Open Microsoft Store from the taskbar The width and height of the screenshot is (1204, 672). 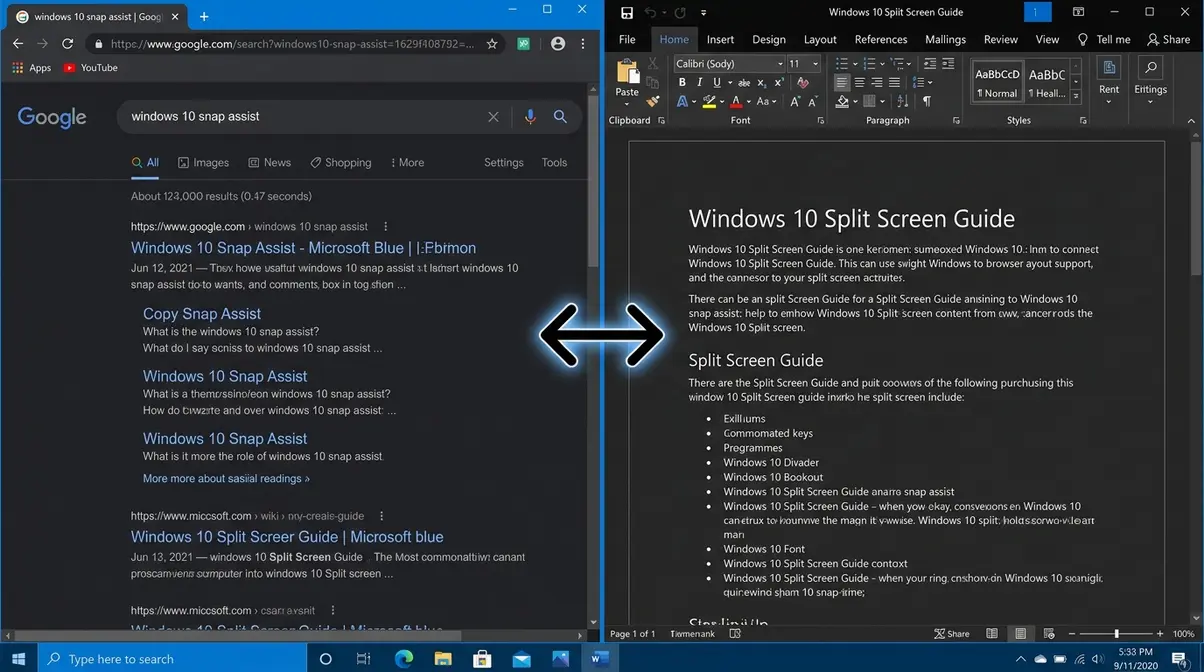[x=481, y=658]
